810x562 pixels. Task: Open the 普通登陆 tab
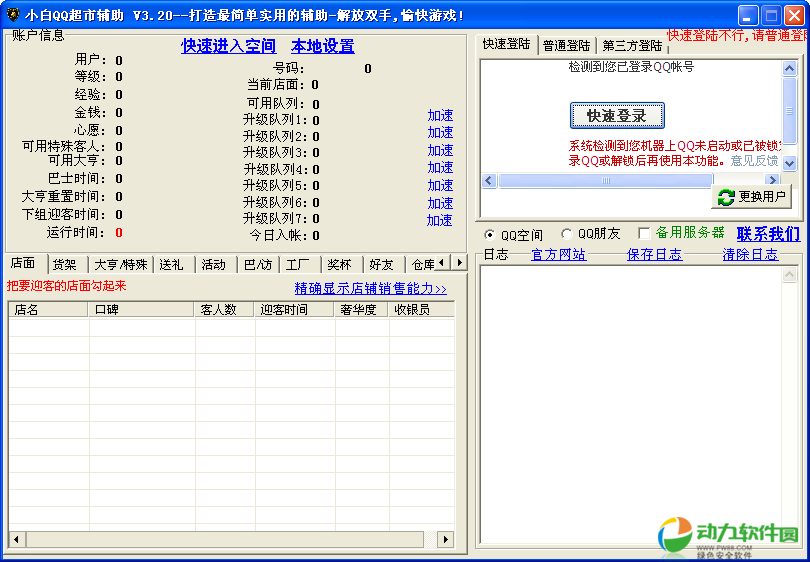coord(567,46)
